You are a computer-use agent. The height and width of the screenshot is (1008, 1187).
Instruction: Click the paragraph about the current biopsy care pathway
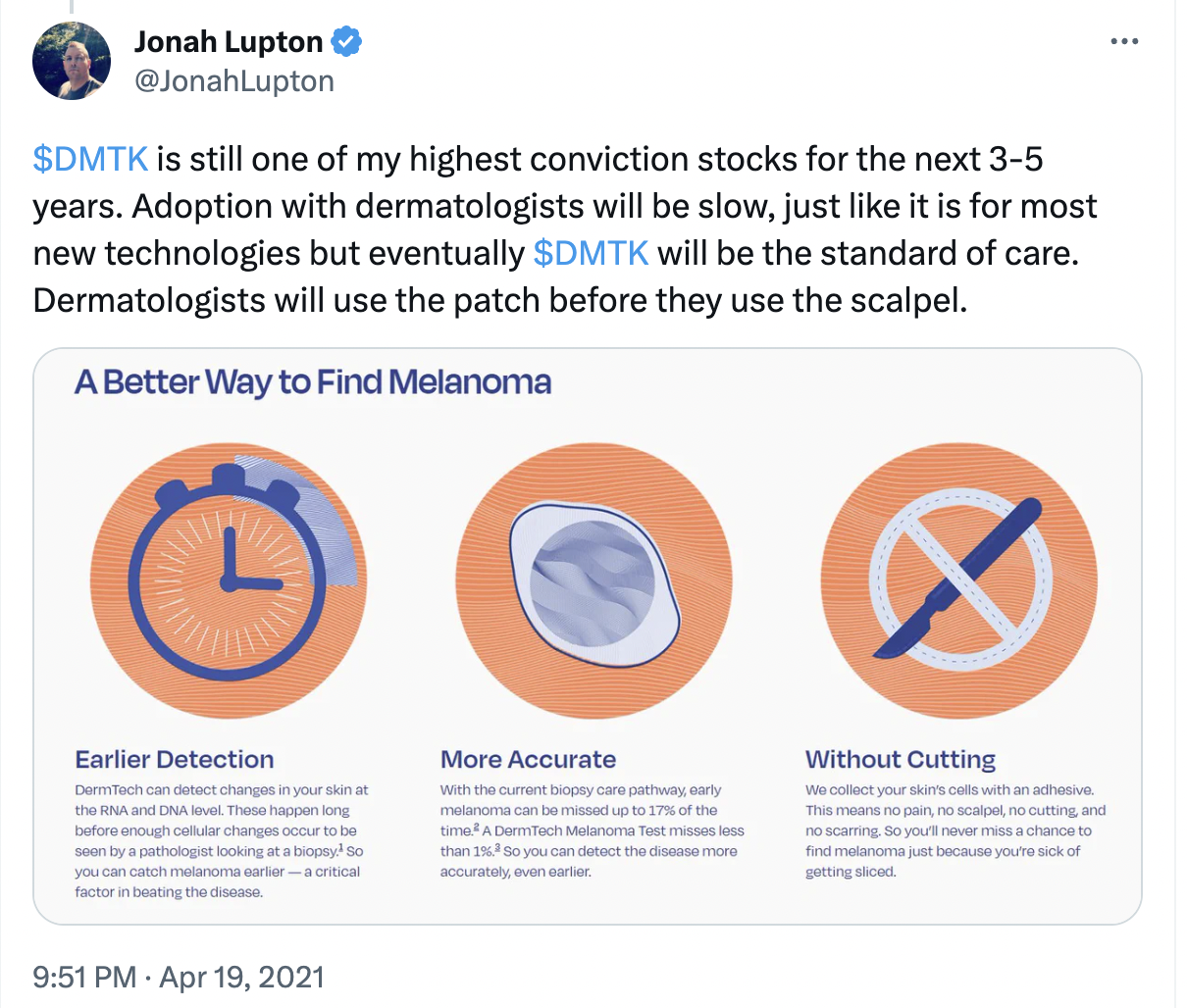[592, 831]
